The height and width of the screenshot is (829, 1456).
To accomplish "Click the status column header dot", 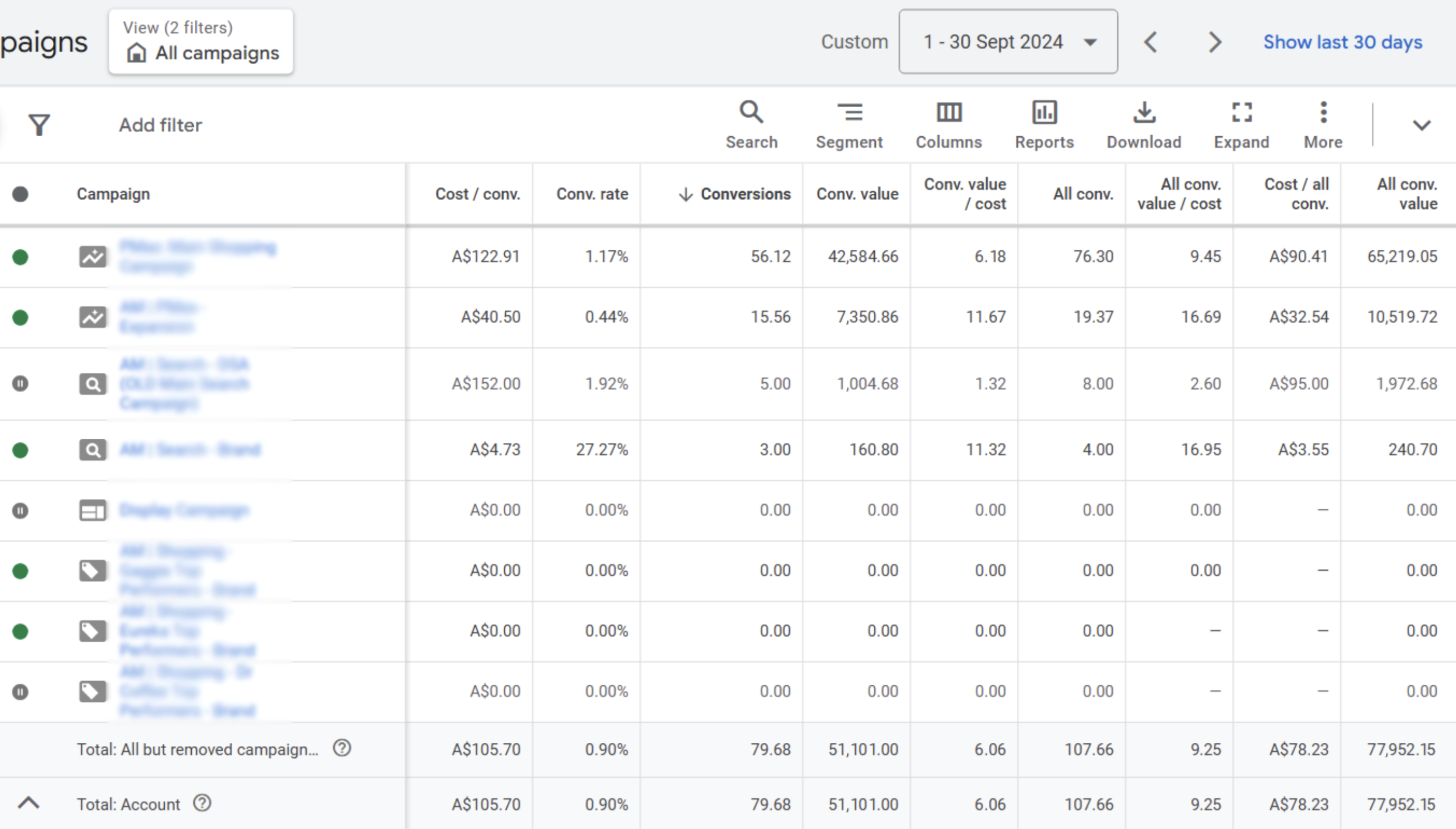I will [21, 194].
